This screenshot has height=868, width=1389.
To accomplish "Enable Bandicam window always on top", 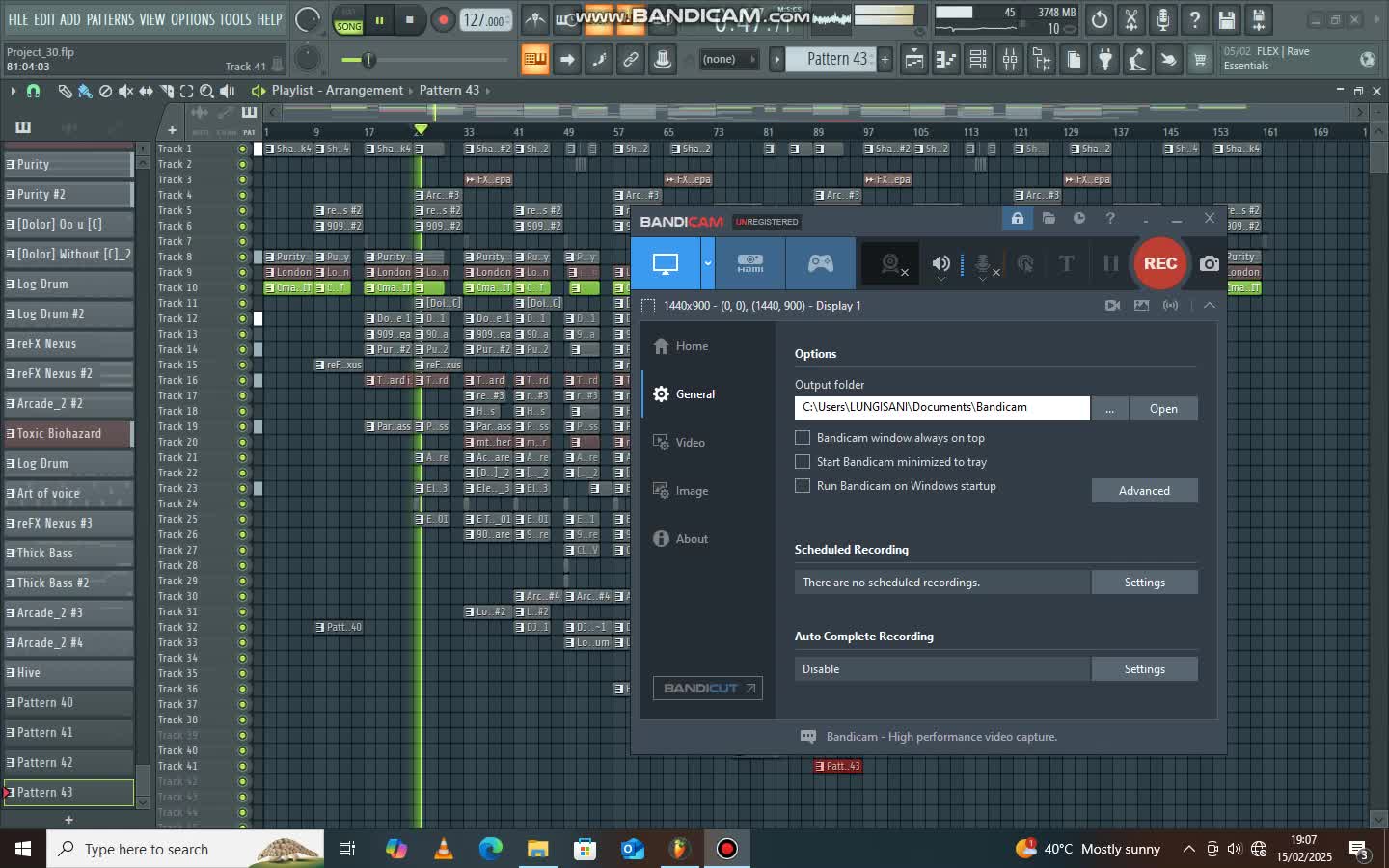I will pyautogui.click(x=803, y=438).
